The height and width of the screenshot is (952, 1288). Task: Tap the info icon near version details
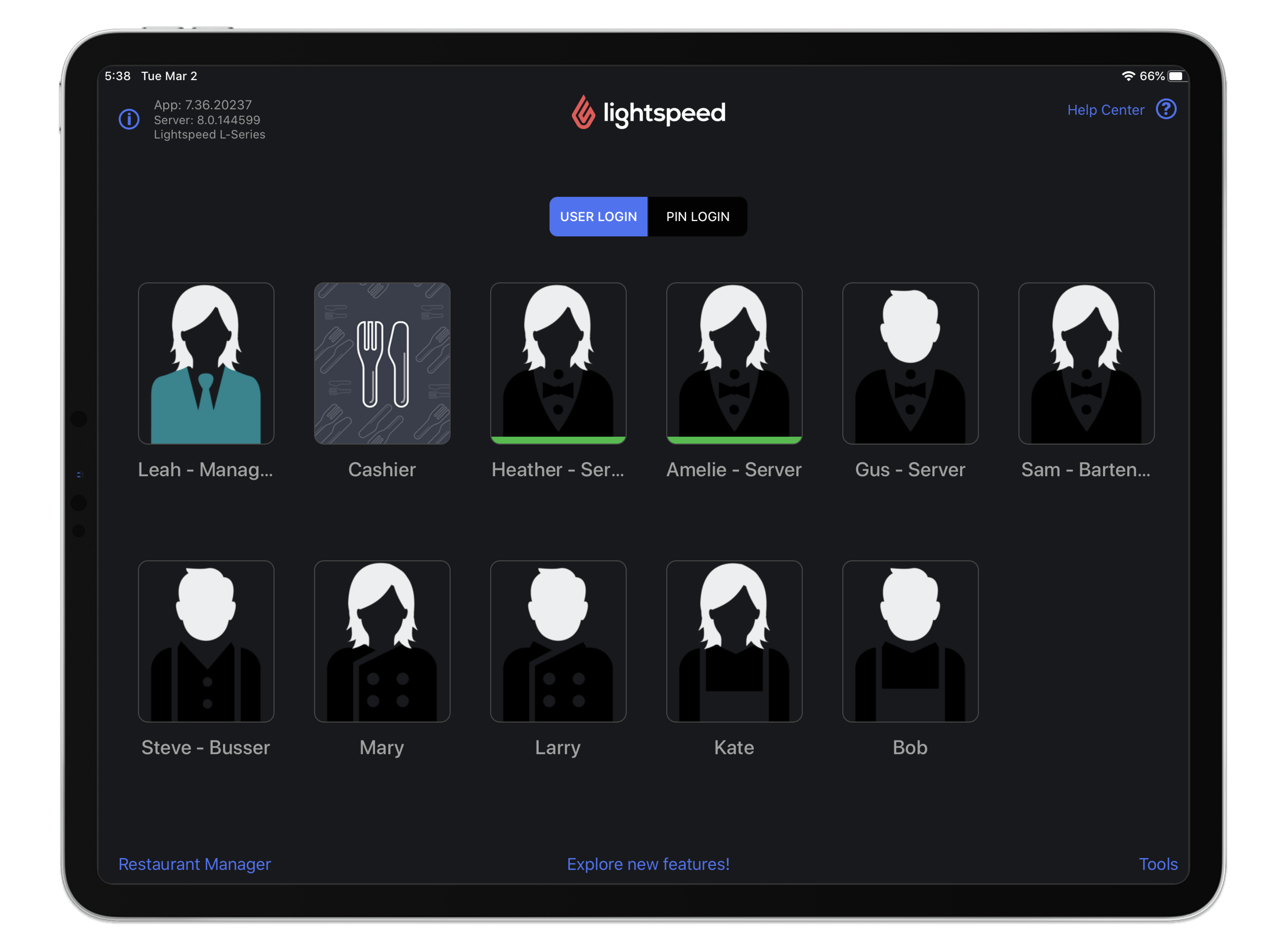click(x=129, y=119)
